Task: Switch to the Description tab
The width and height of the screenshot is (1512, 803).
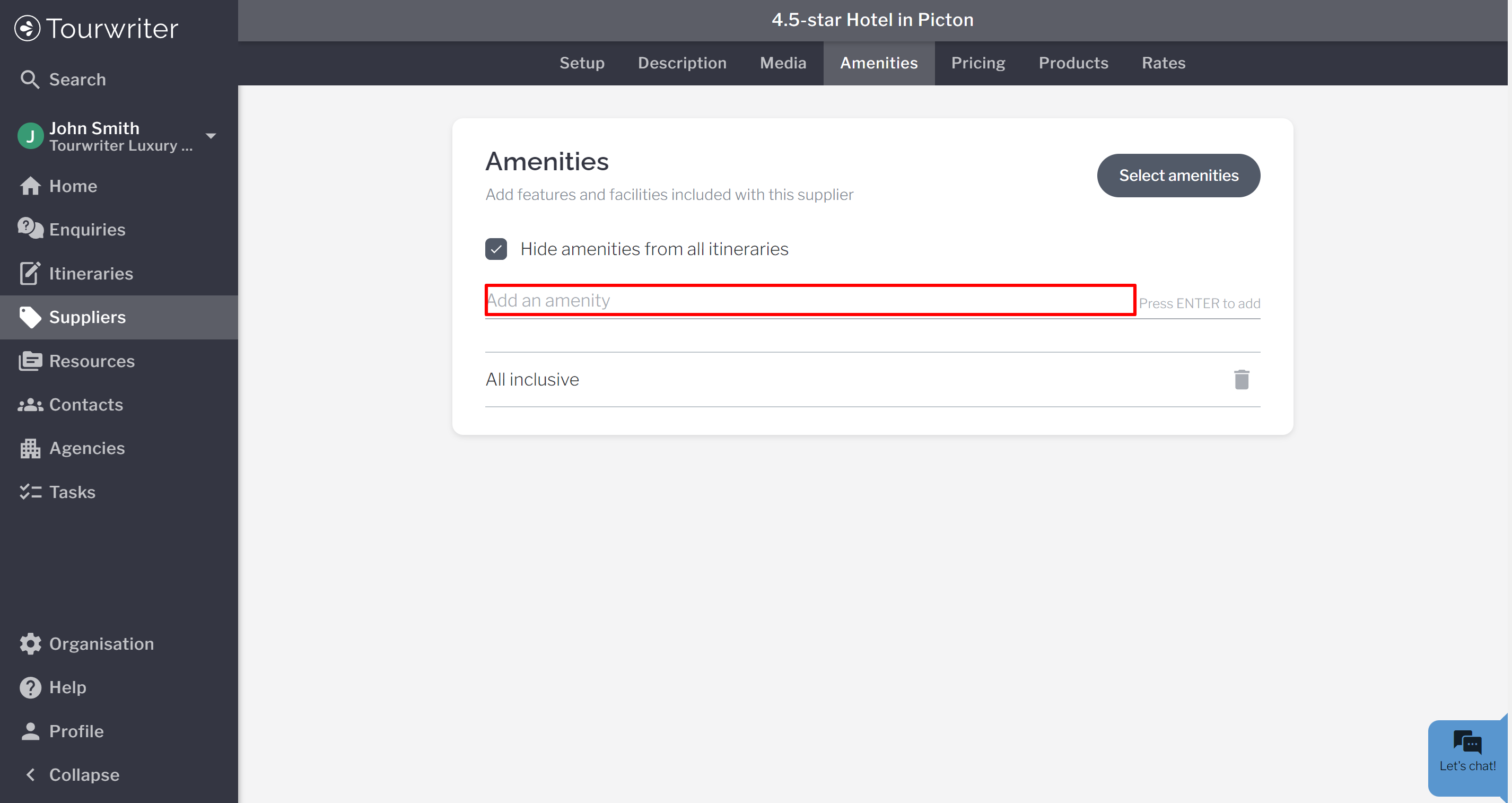Action: [682, 63]
